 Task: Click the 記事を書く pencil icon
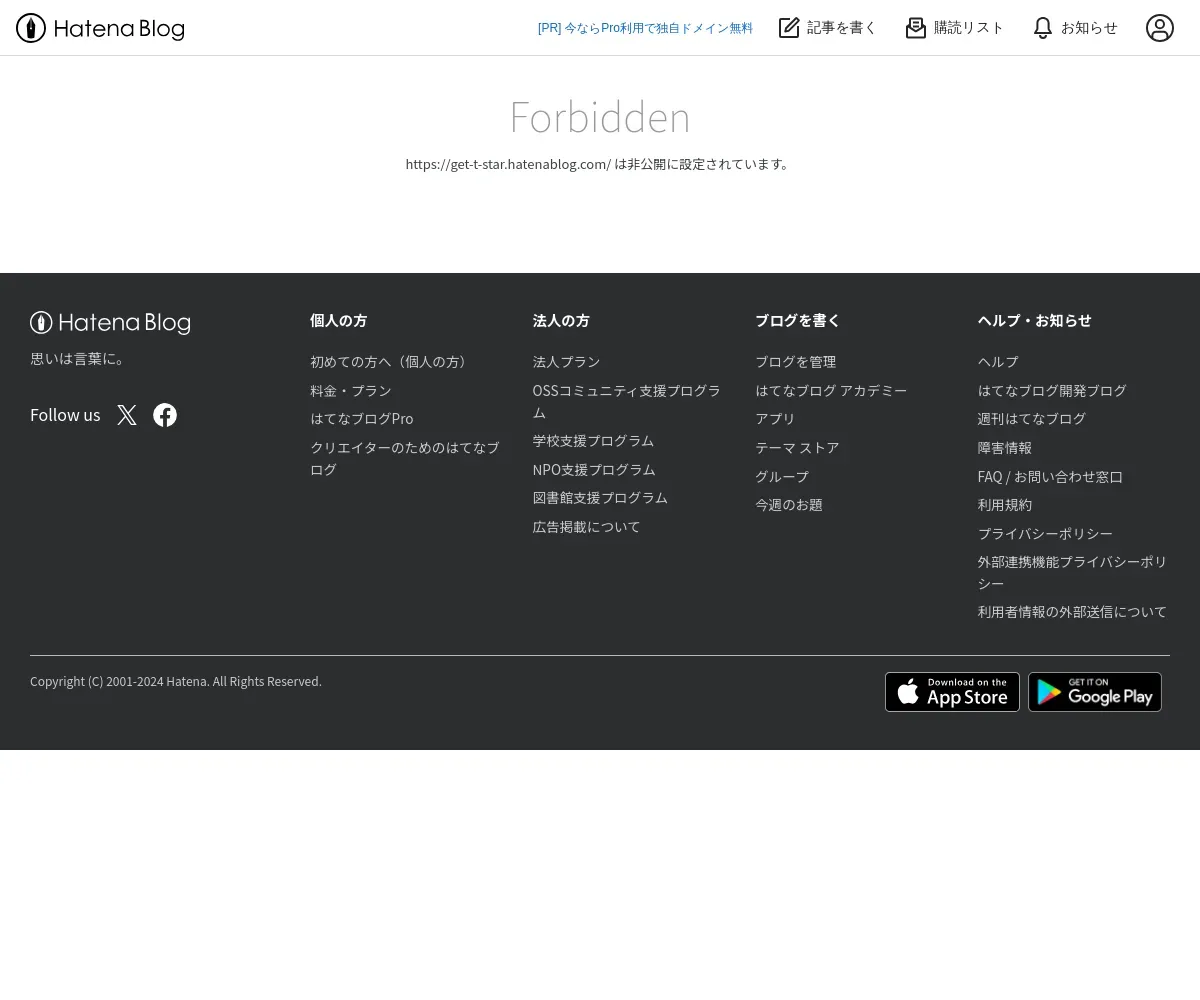point(789,28)
